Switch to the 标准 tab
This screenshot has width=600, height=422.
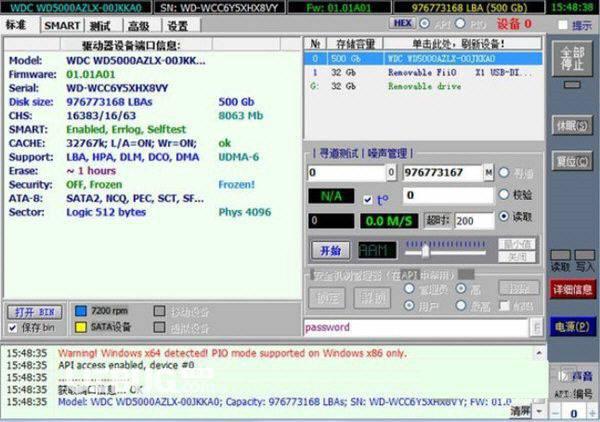17,25
